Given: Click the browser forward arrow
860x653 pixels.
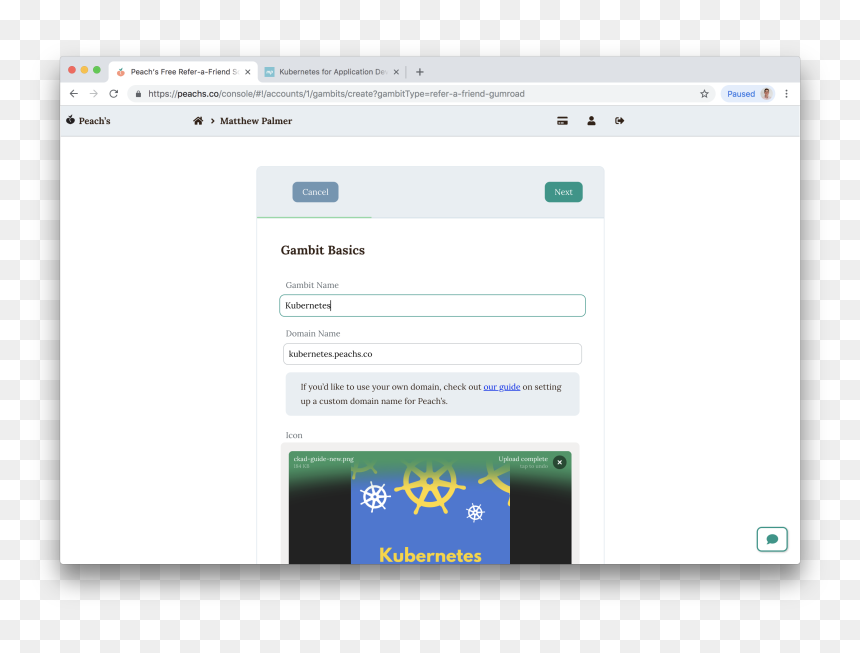Looking at the screenshot, I should 94,94.
